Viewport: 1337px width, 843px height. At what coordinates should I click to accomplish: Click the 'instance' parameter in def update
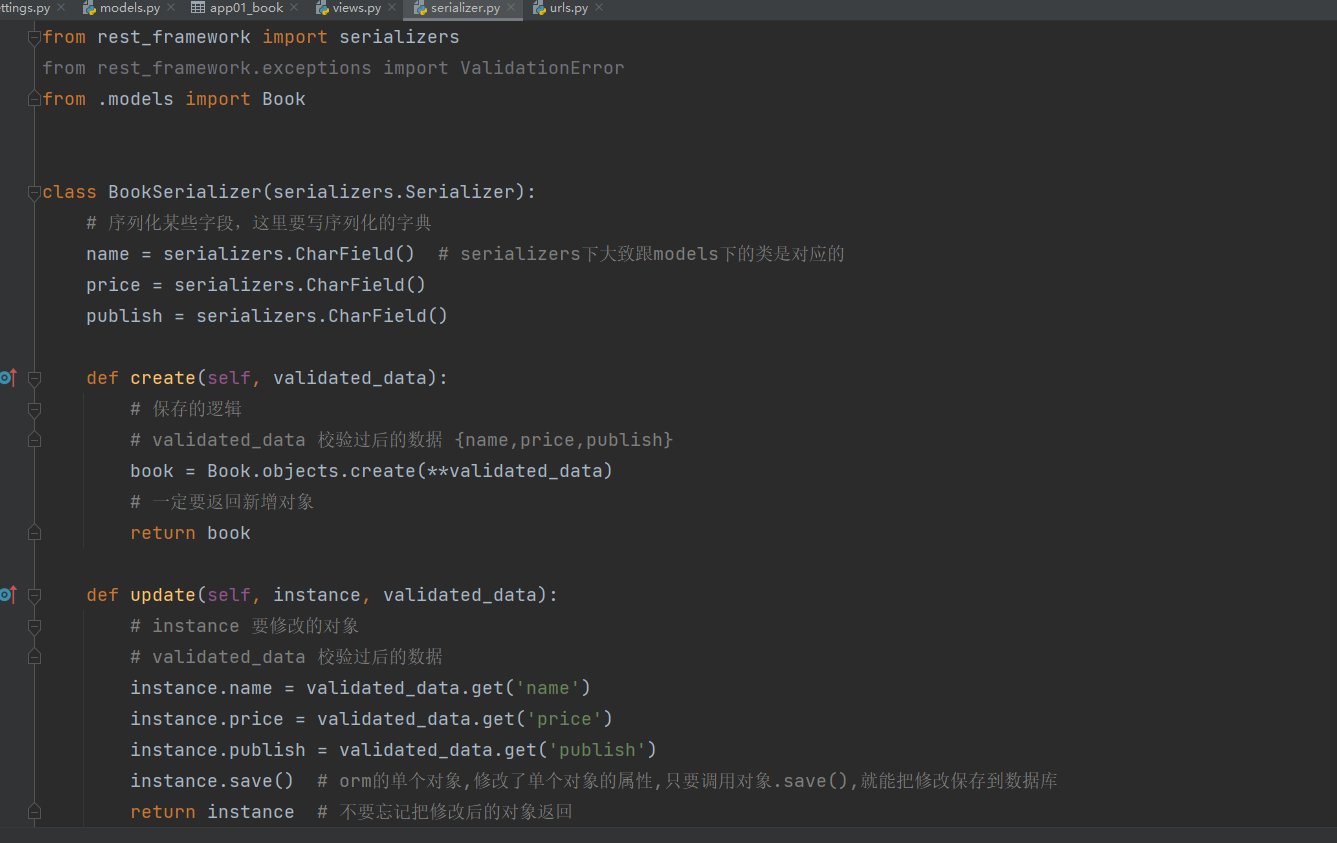317,595
